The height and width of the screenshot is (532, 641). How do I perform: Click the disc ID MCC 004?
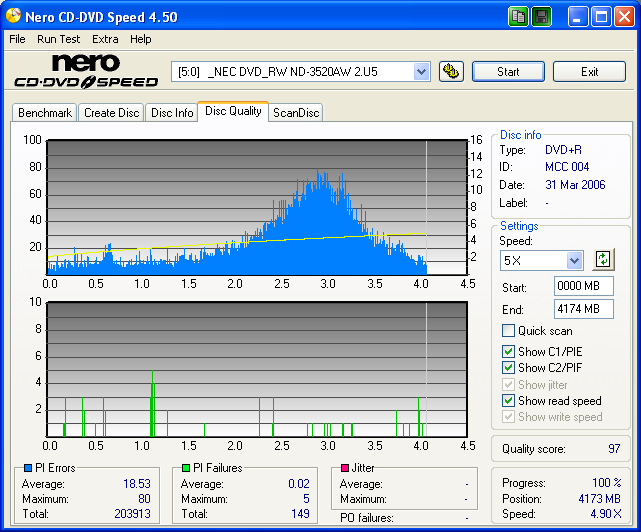point(567,167)
